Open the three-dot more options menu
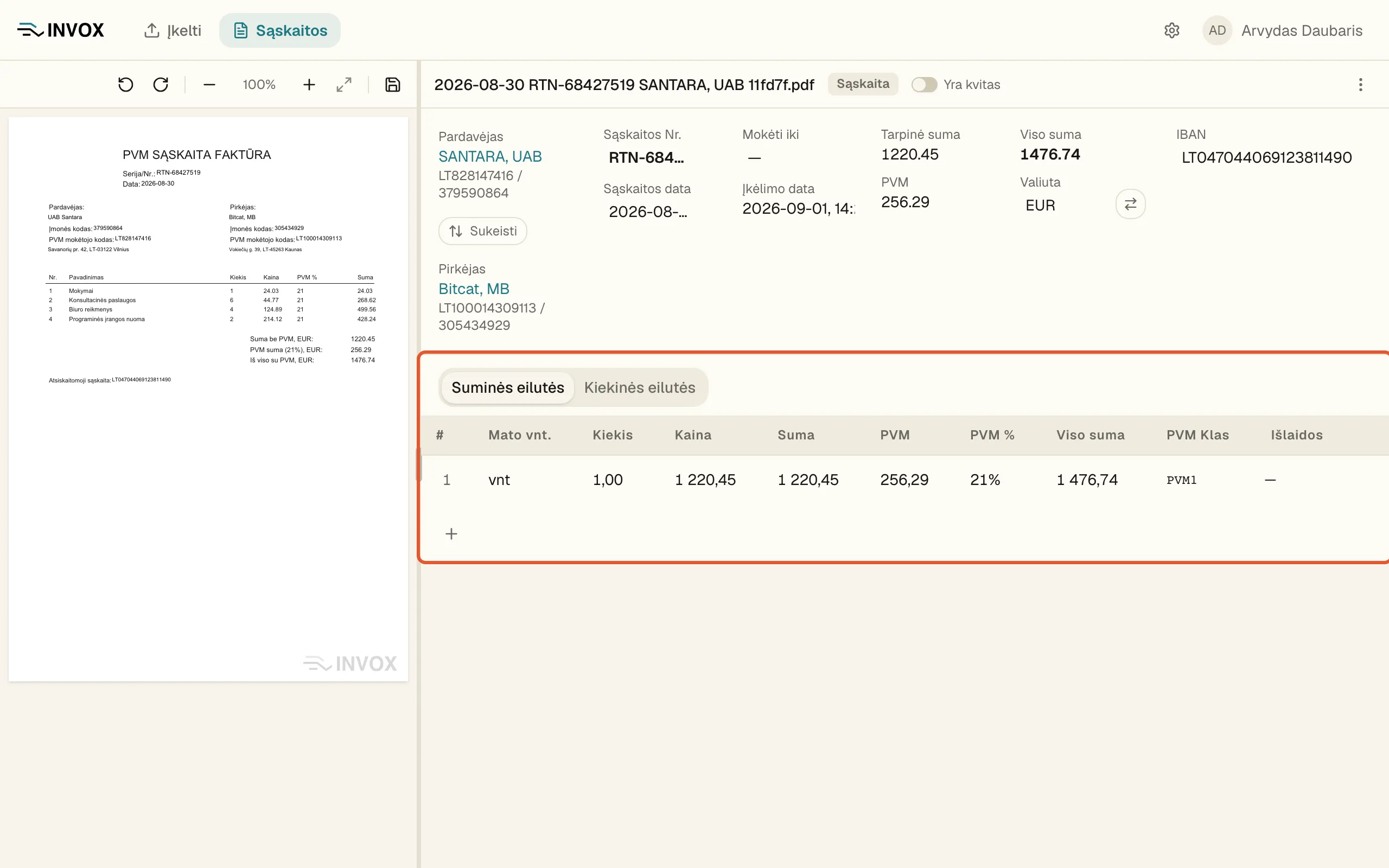This screenshot has height=868, width=1389. coord(1360,85)
